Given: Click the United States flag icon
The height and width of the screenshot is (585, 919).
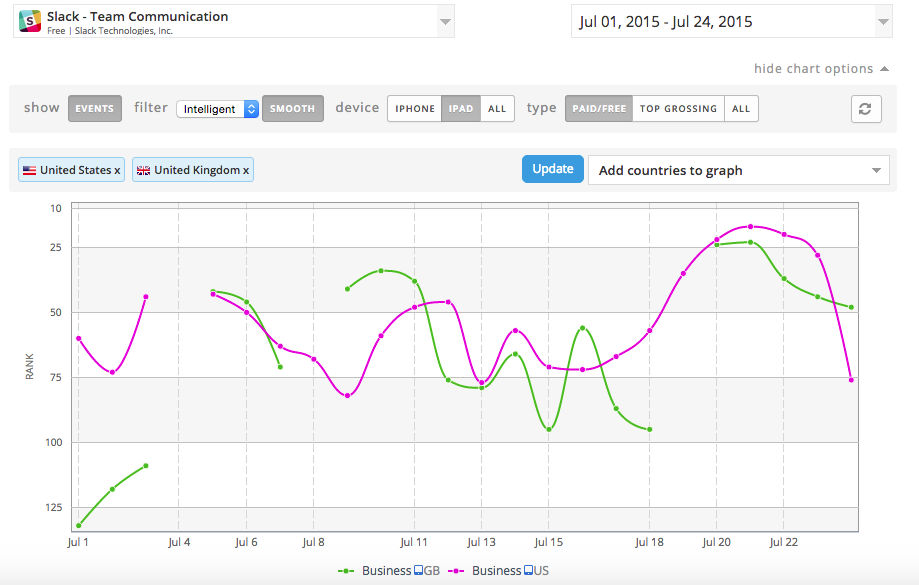Looking at the screenshot, I should pyautogui.click(x=30, y=170).
